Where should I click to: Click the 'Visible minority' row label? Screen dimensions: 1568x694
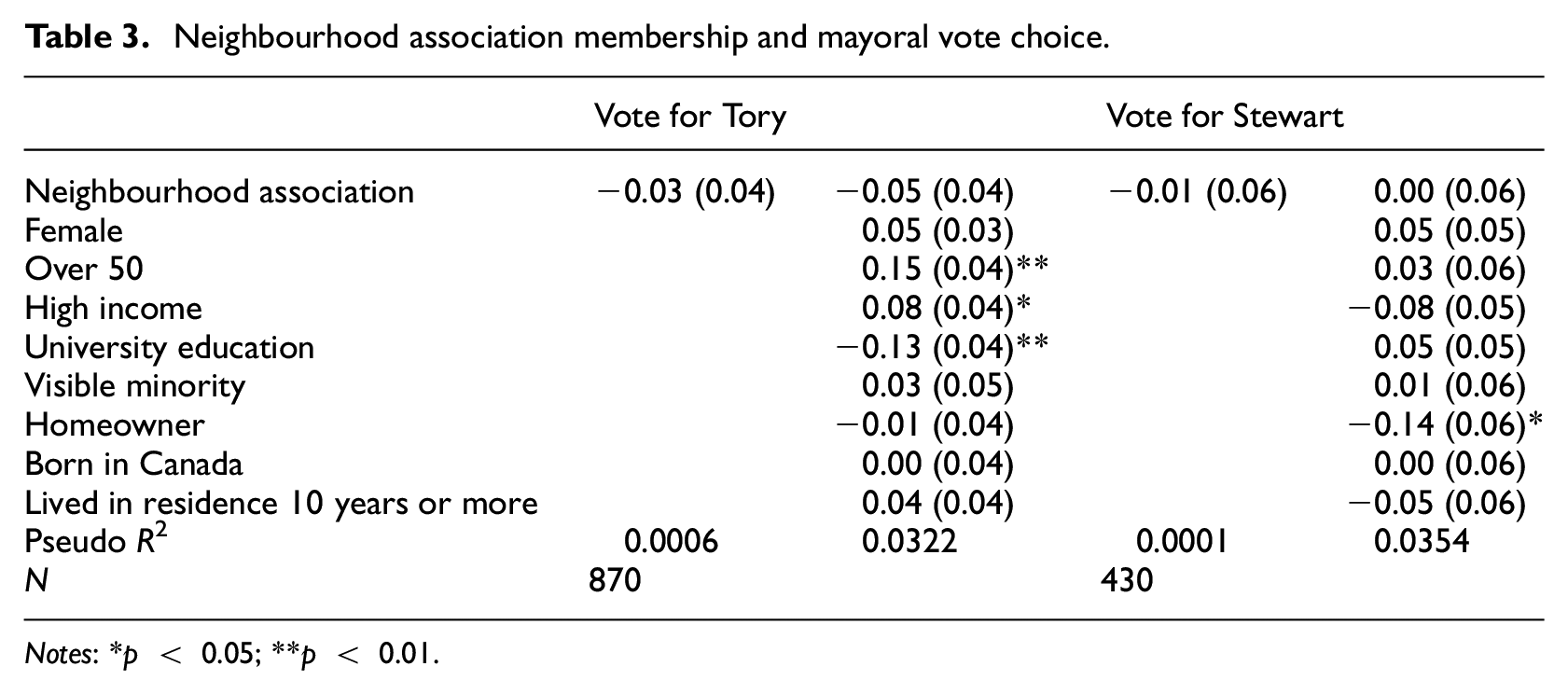[x=134, y=385]
